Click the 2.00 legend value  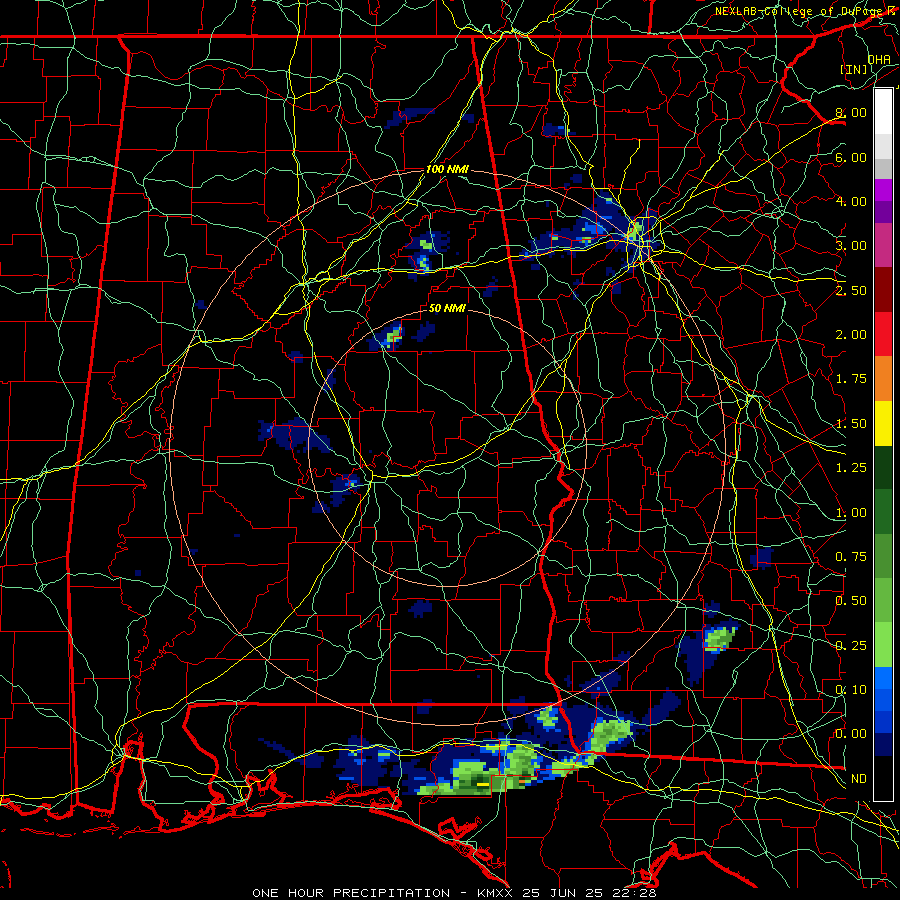[x=851, y=335]
